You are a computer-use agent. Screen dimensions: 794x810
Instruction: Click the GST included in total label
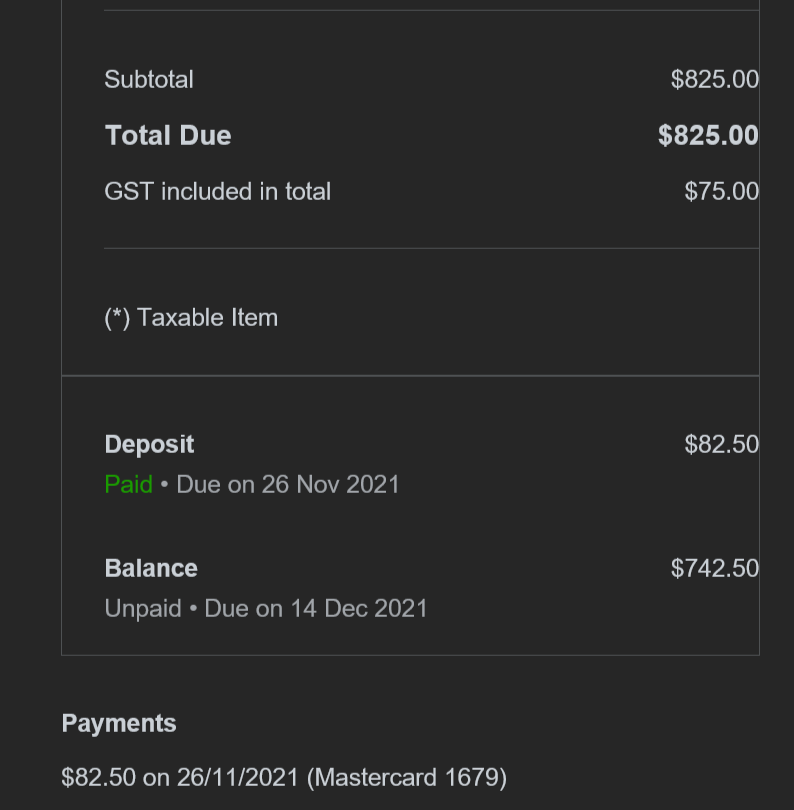coord(217,192)
